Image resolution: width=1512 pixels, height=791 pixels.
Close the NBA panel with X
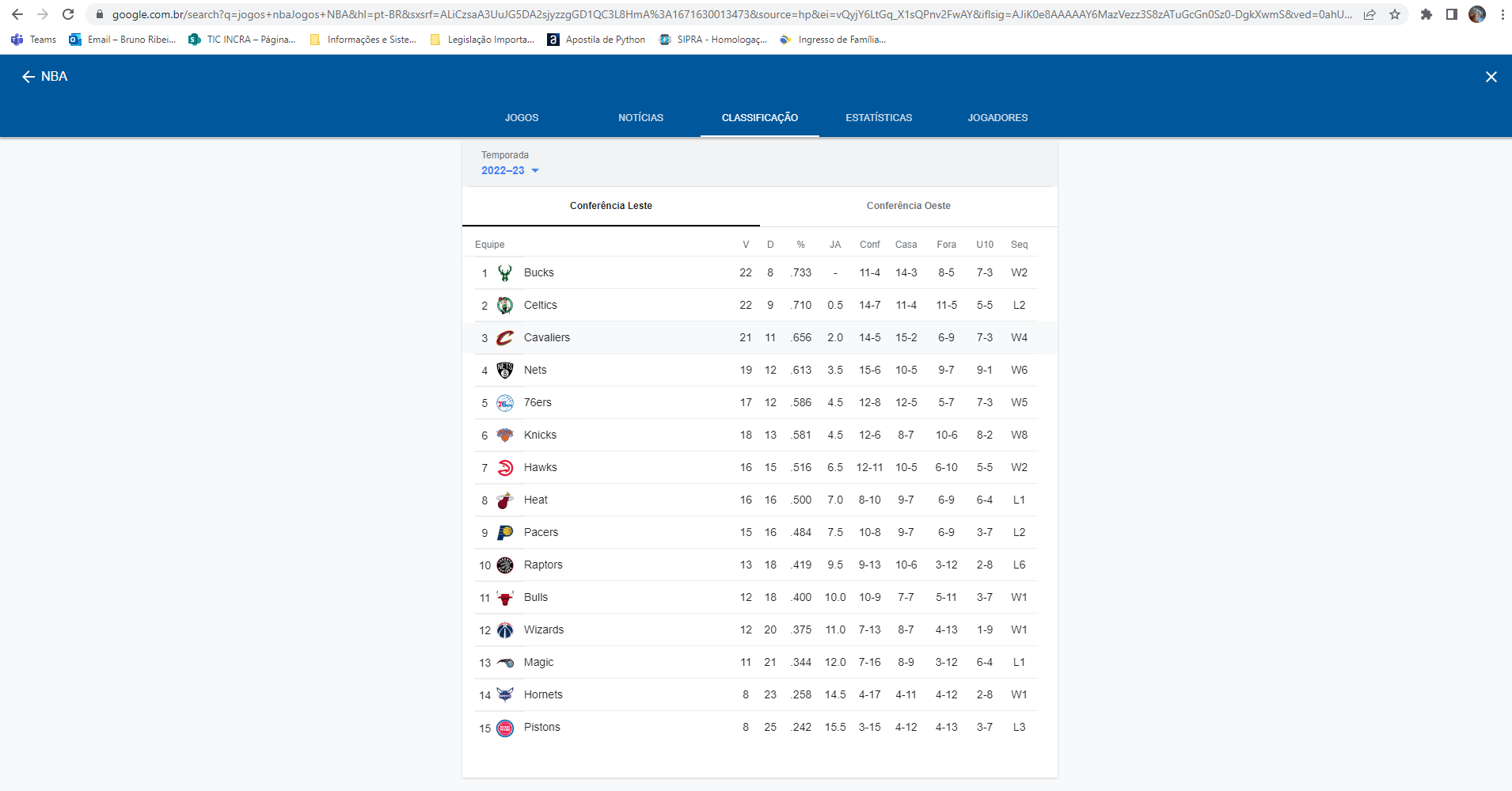click(x=1491, y=77)
